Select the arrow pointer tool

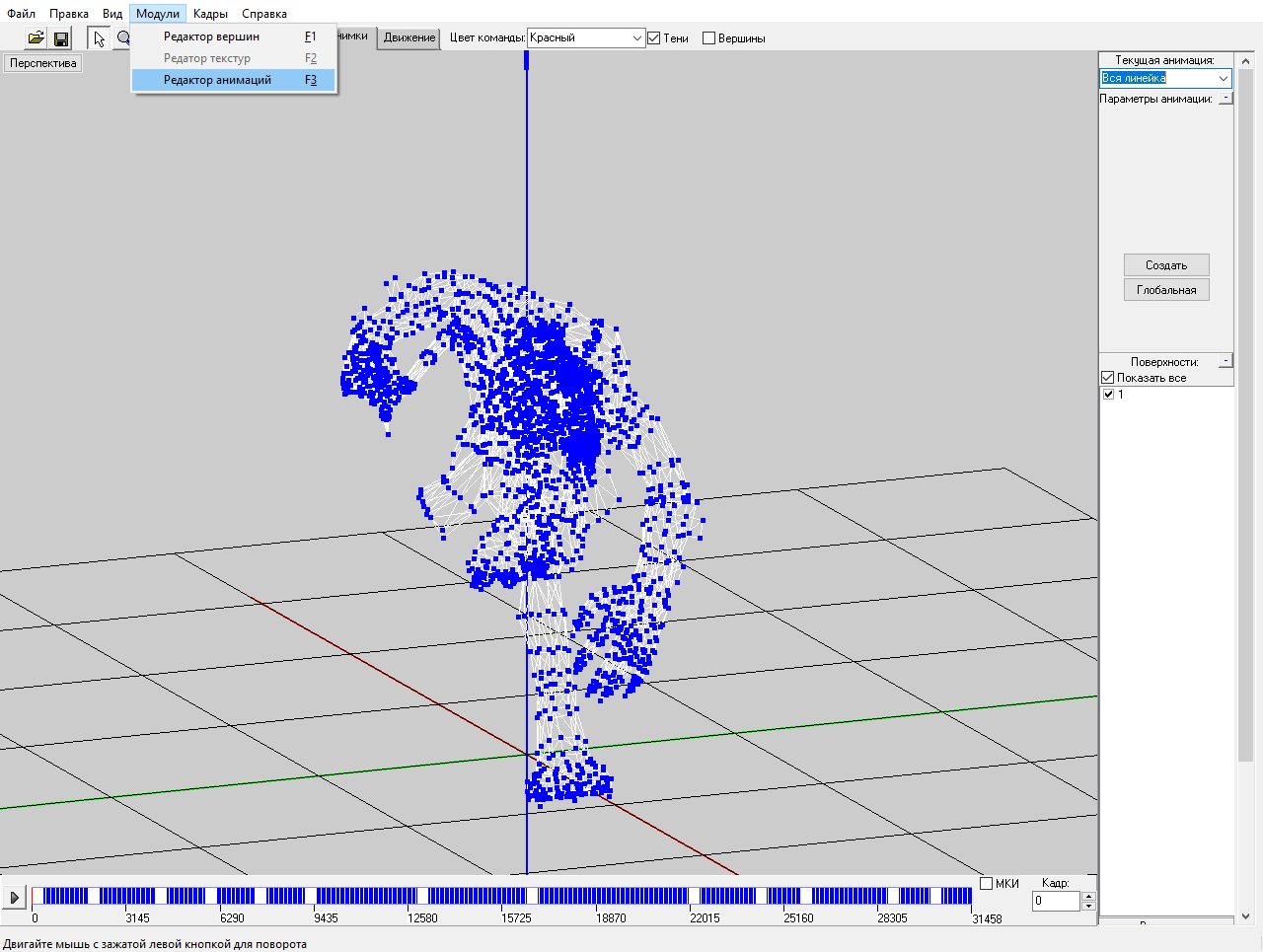pos(99,38)
